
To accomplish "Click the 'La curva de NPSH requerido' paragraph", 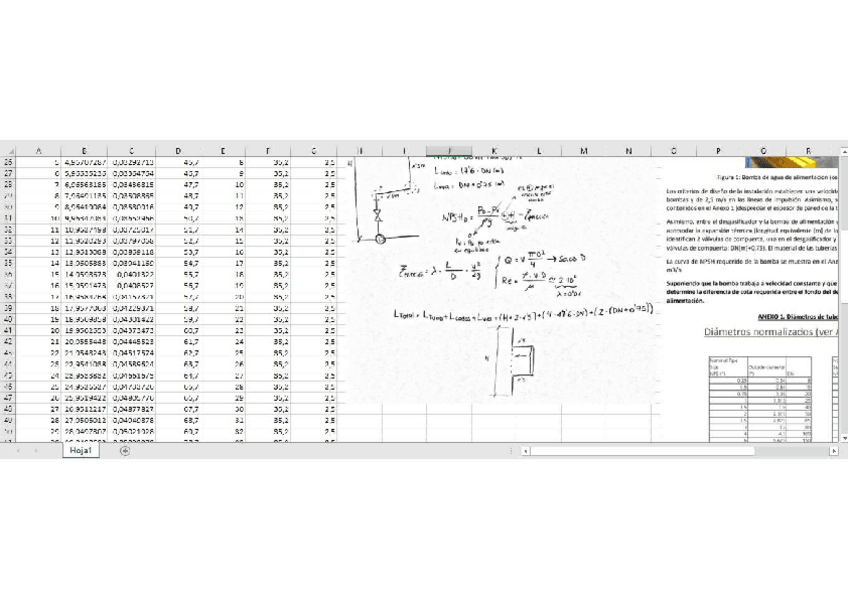I will 752,265.
